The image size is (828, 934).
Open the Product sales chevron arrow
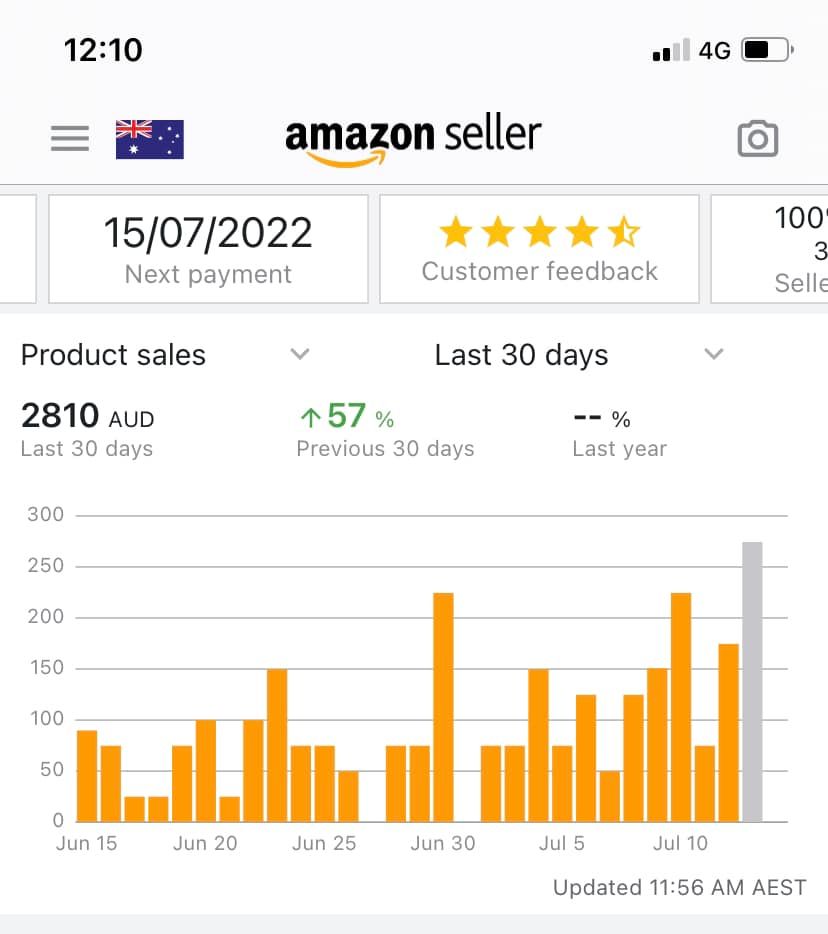click(x=300, y=354)
